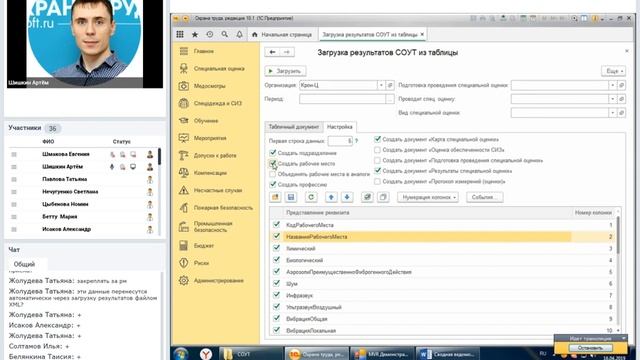
Task: Open the Yandex browser taskbar icon
Action: 206,354
